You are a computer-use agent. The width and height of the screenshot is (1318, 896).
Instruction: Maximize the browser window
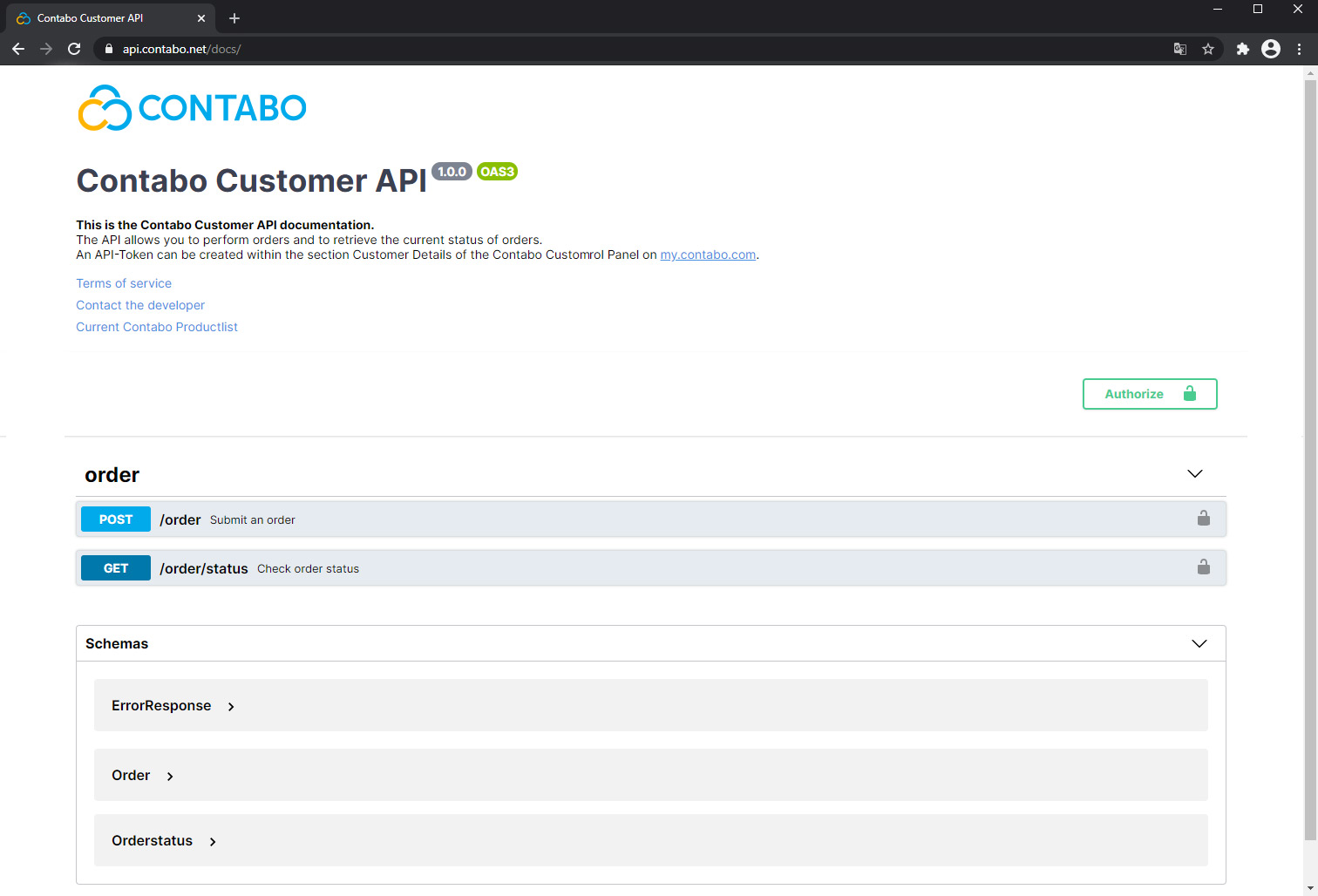1258,9
